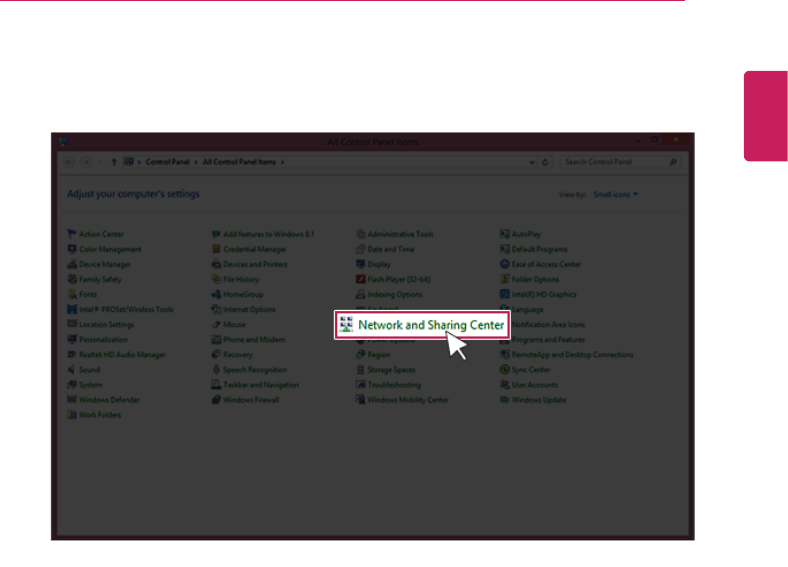Image resolution: width=788 pixels, height=567 pixels.
Task: Click the Forward navigation arrow
Action: (x=86, y=162)
